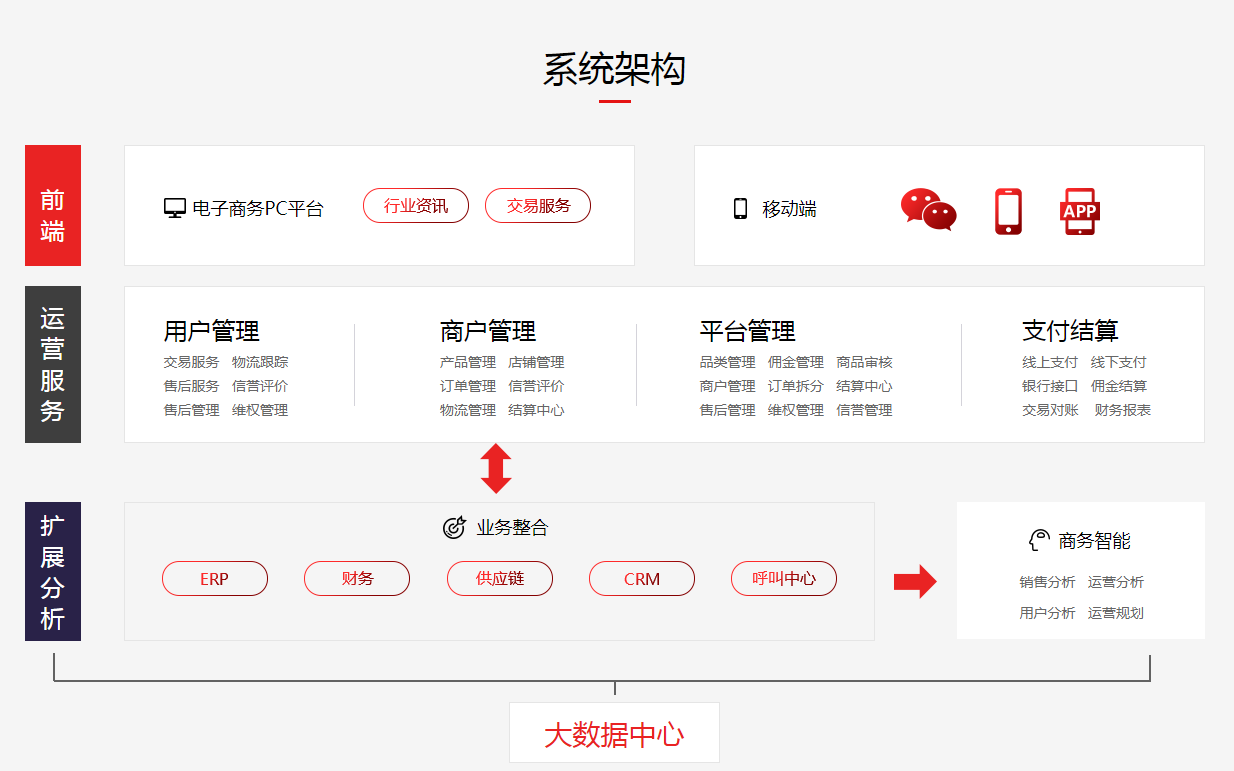Open the 商品审核 link under 平台管理
The width and height of the screenshot is (1234, 771).
click(x=864, y=362)
